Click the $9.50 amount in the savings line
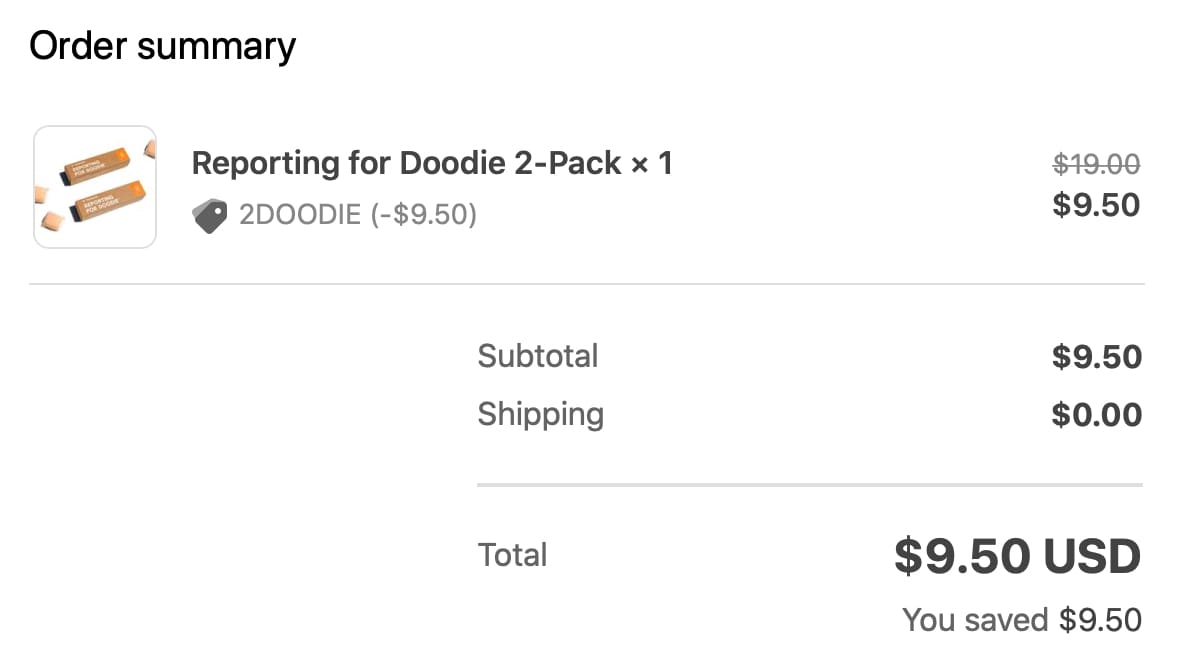The width and height of the screenshot is (1192, 670). [x=1100, y=620]
